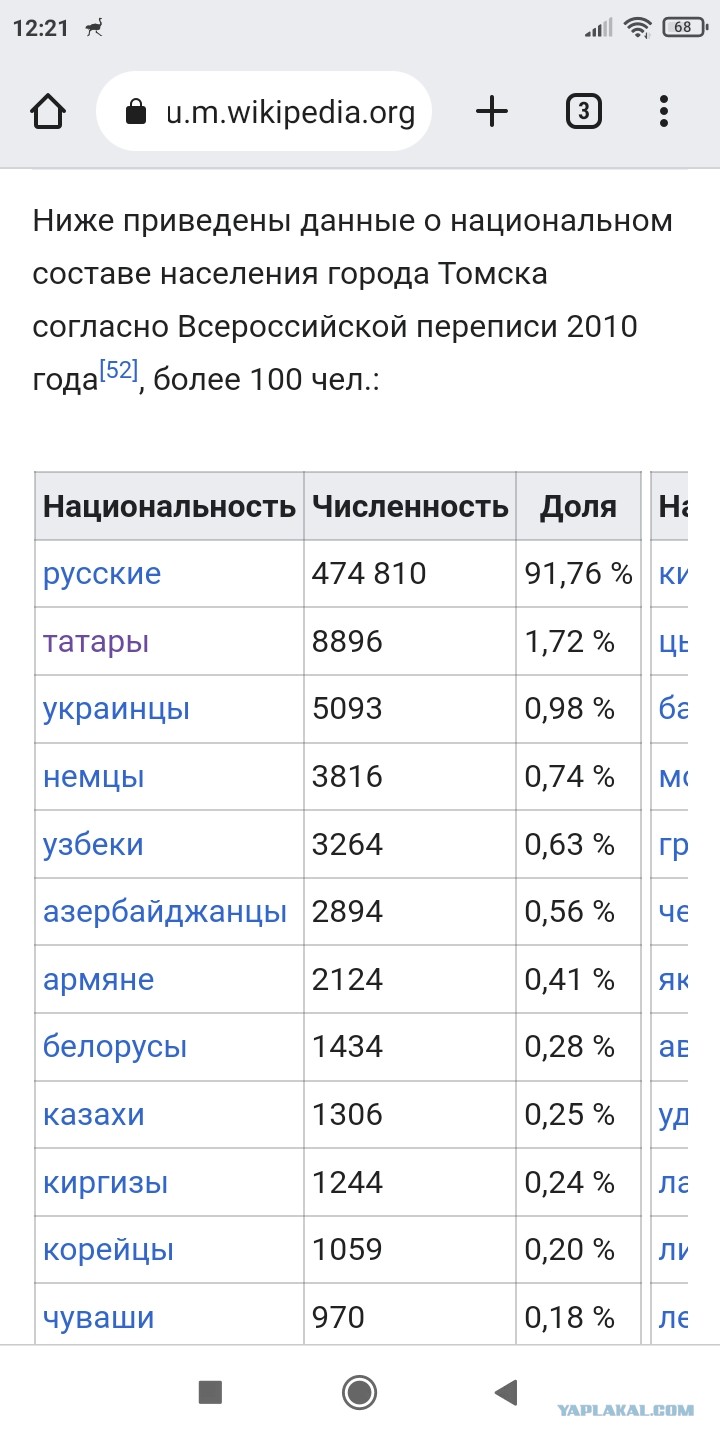This screenshot has width=720, height=1440.
Task: Tap the Android back triangle button
Action: coord(506,1392)
